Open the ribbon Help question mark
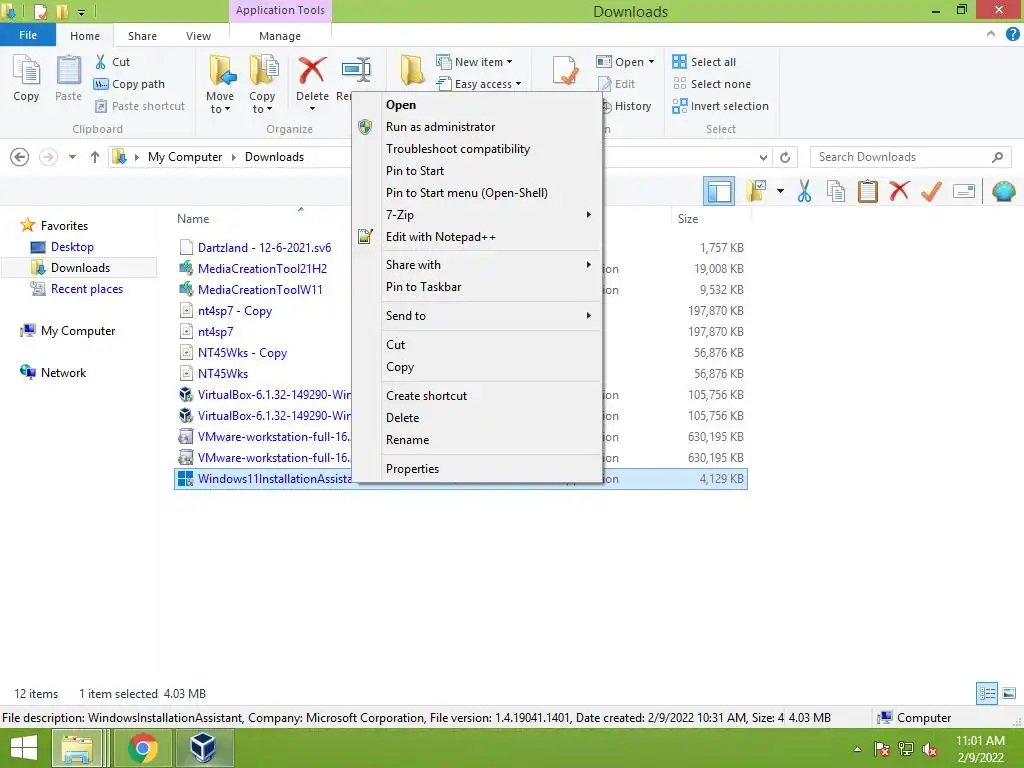This screenshot has height=768, width=1024. [x=1012, y=35]
